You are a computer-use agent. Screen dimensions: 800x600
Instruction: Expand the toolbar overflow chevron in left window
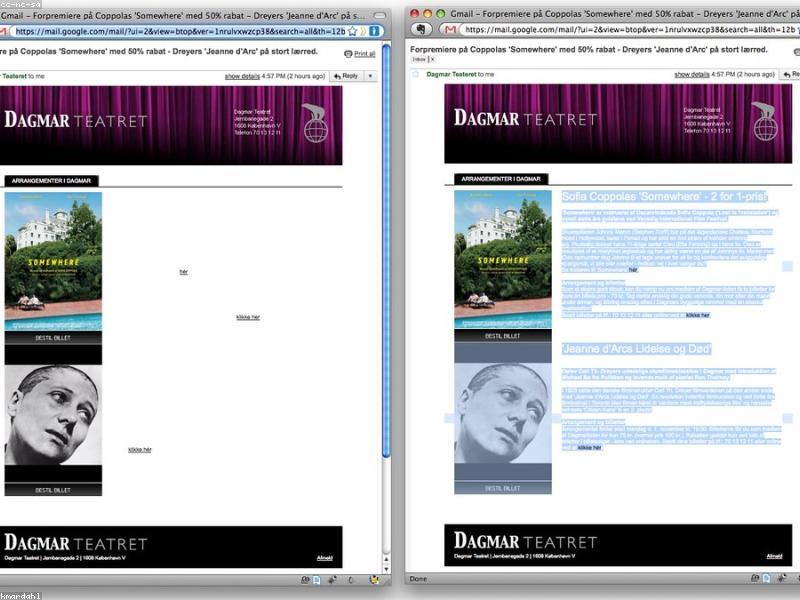click(x=363, y=31)
